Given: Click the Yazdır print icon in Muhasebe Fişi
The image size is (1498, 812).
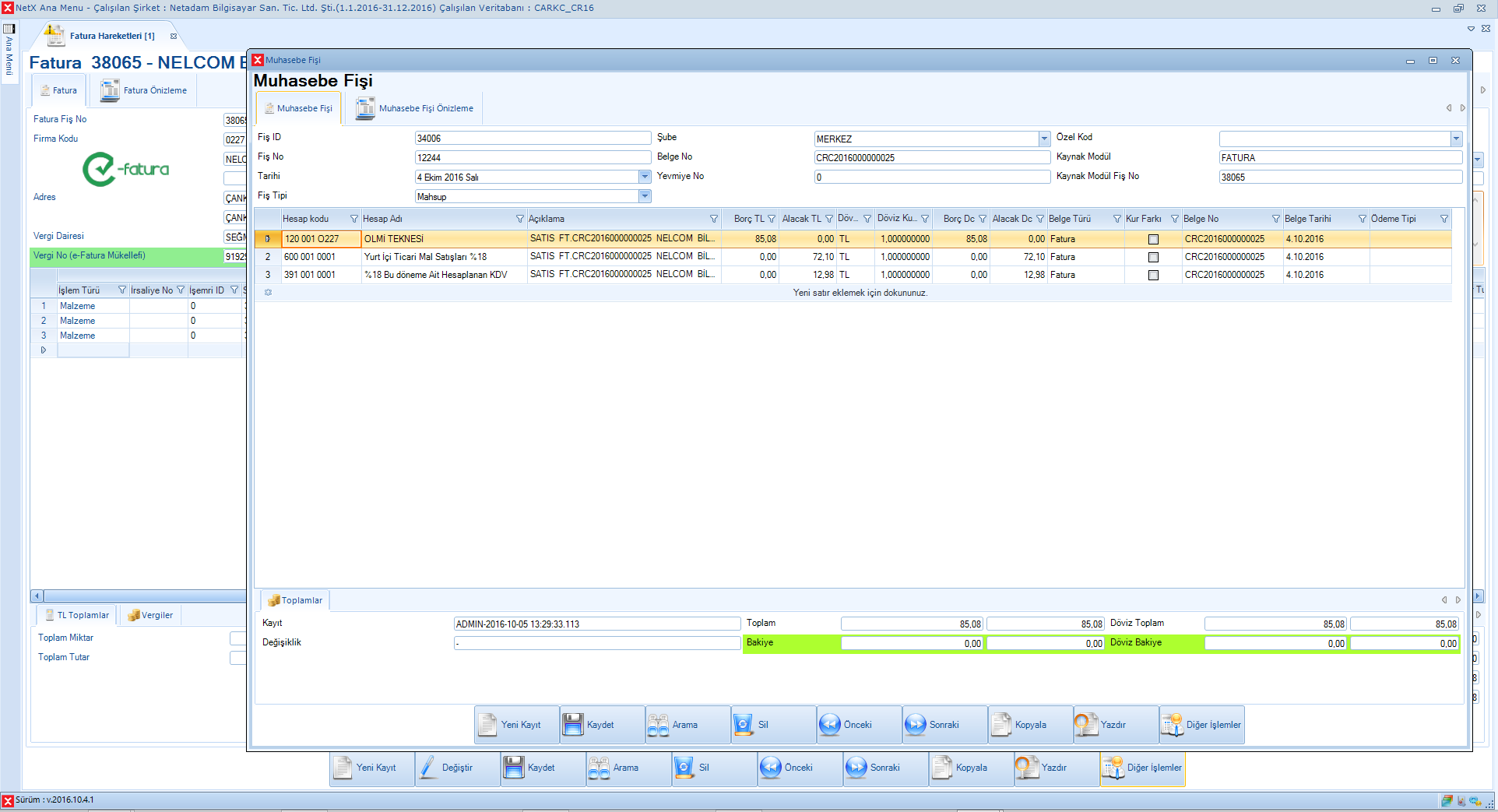Looking at the screenshot, I should coord(1087,725).
